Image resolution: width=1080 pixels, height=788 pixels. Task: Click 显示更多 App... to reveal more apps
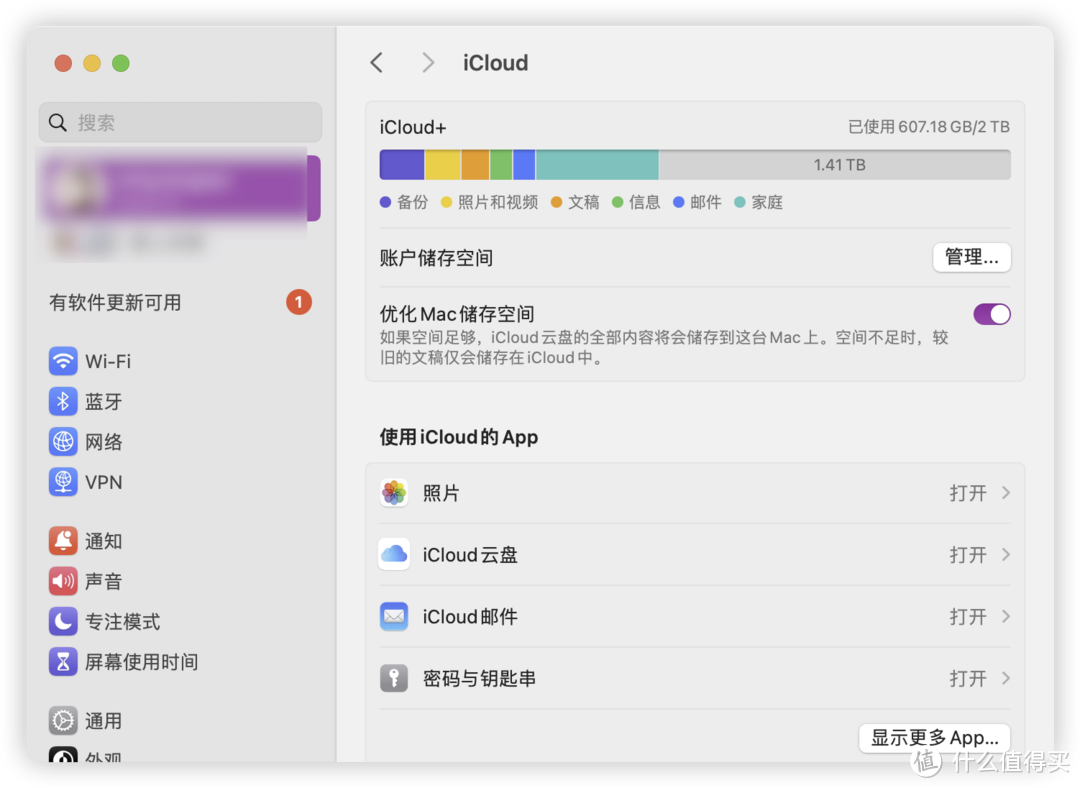pos(934,737)
